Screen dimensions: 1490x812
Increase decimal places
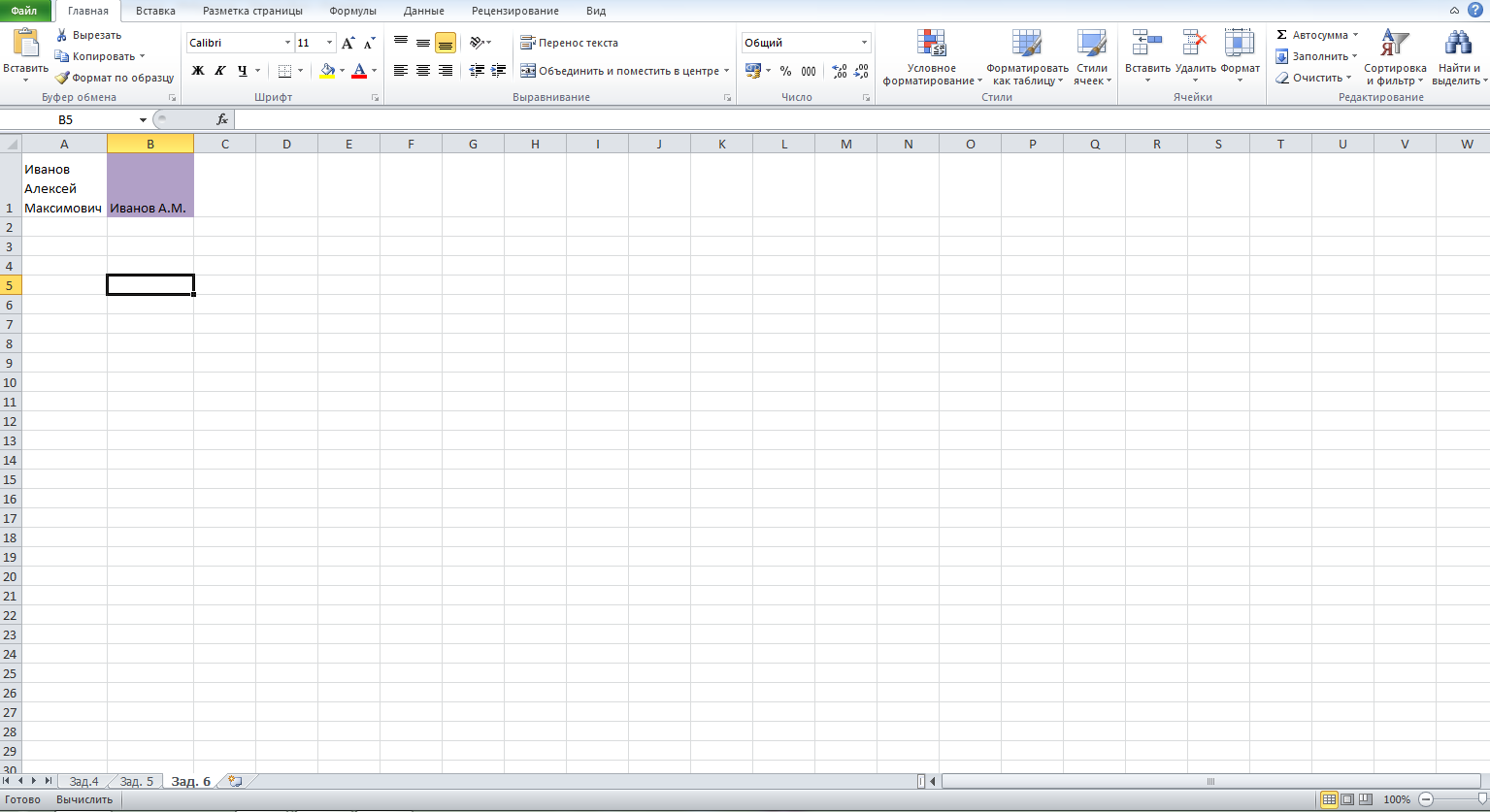[x=840, y=71]
